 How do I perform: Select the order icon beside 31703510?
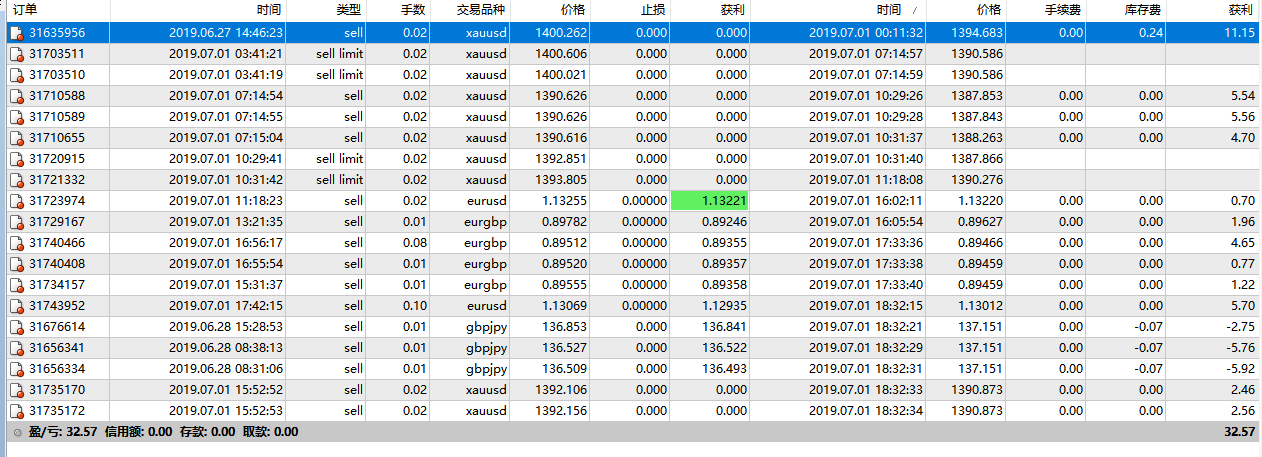[16, 75]
